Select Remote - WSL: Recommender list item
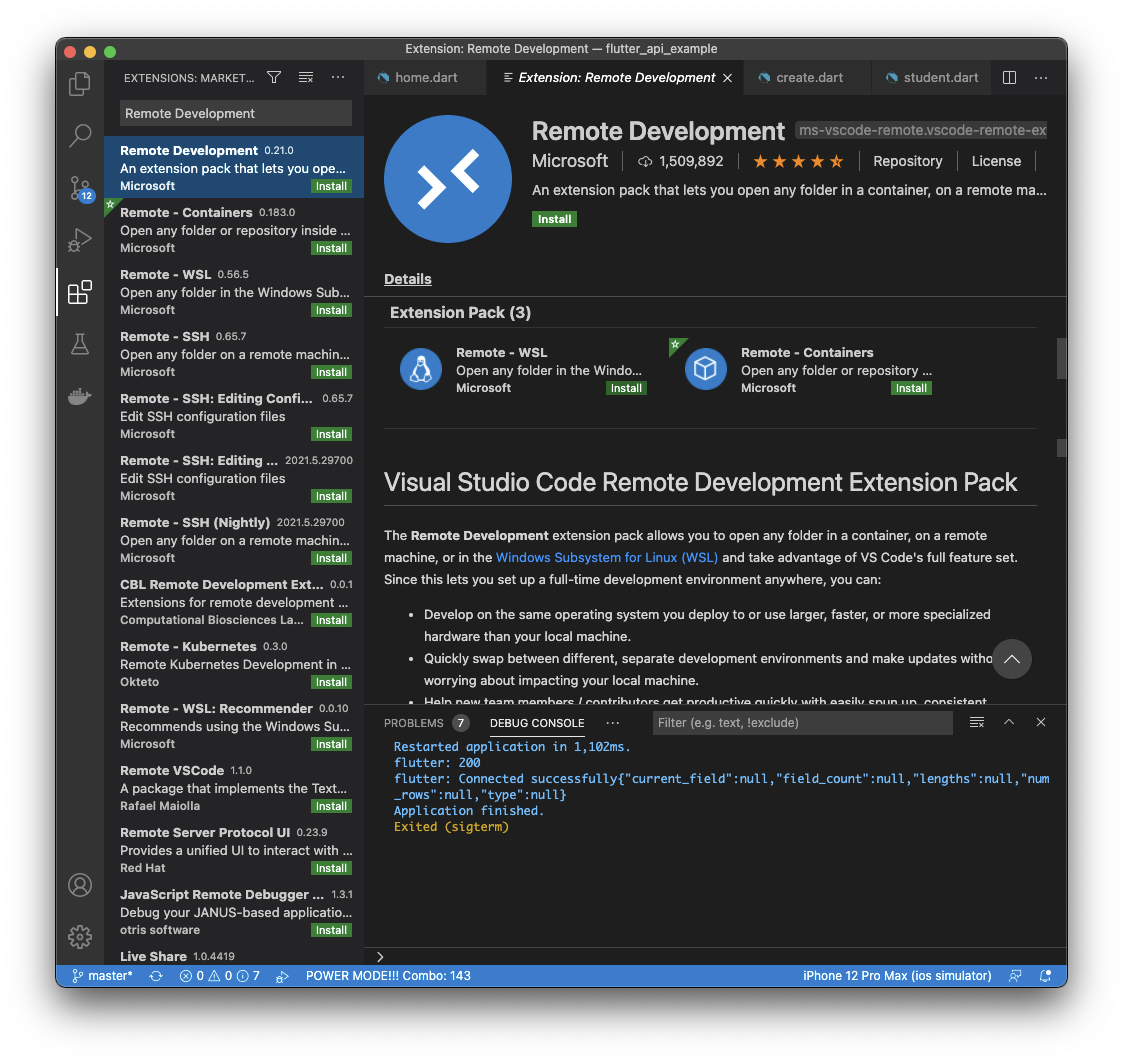Viewport: 1123px width, 1061px height. tap(234, 726)
